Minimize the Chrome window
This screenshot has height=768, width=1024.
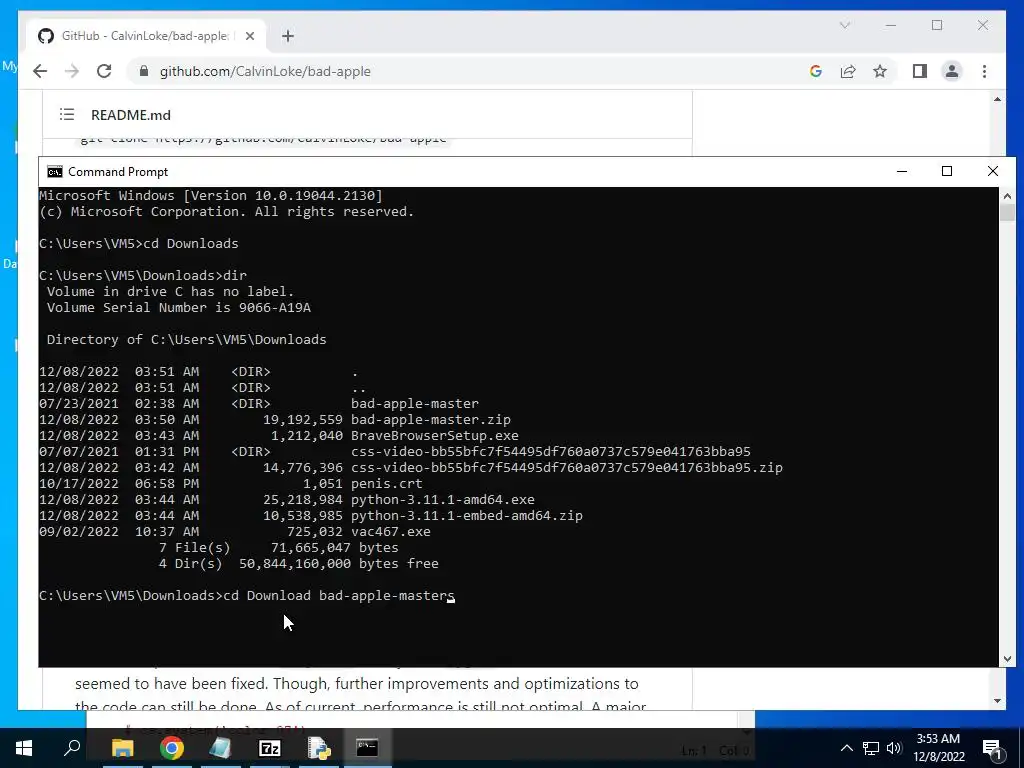tap(891, 25)
